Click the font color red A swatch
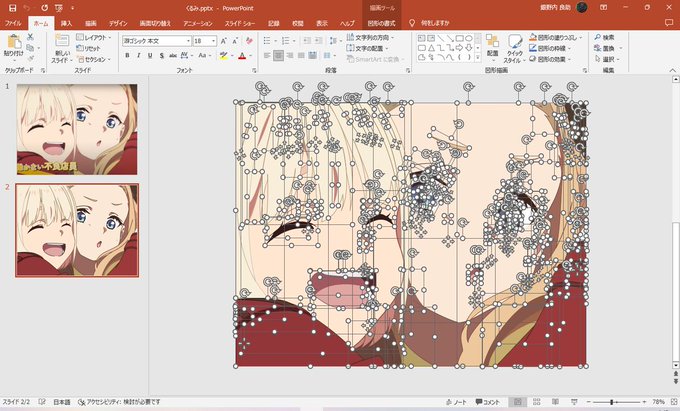This screenshot has height=411, width=680. pyautogui.click(x=242, y=55)
